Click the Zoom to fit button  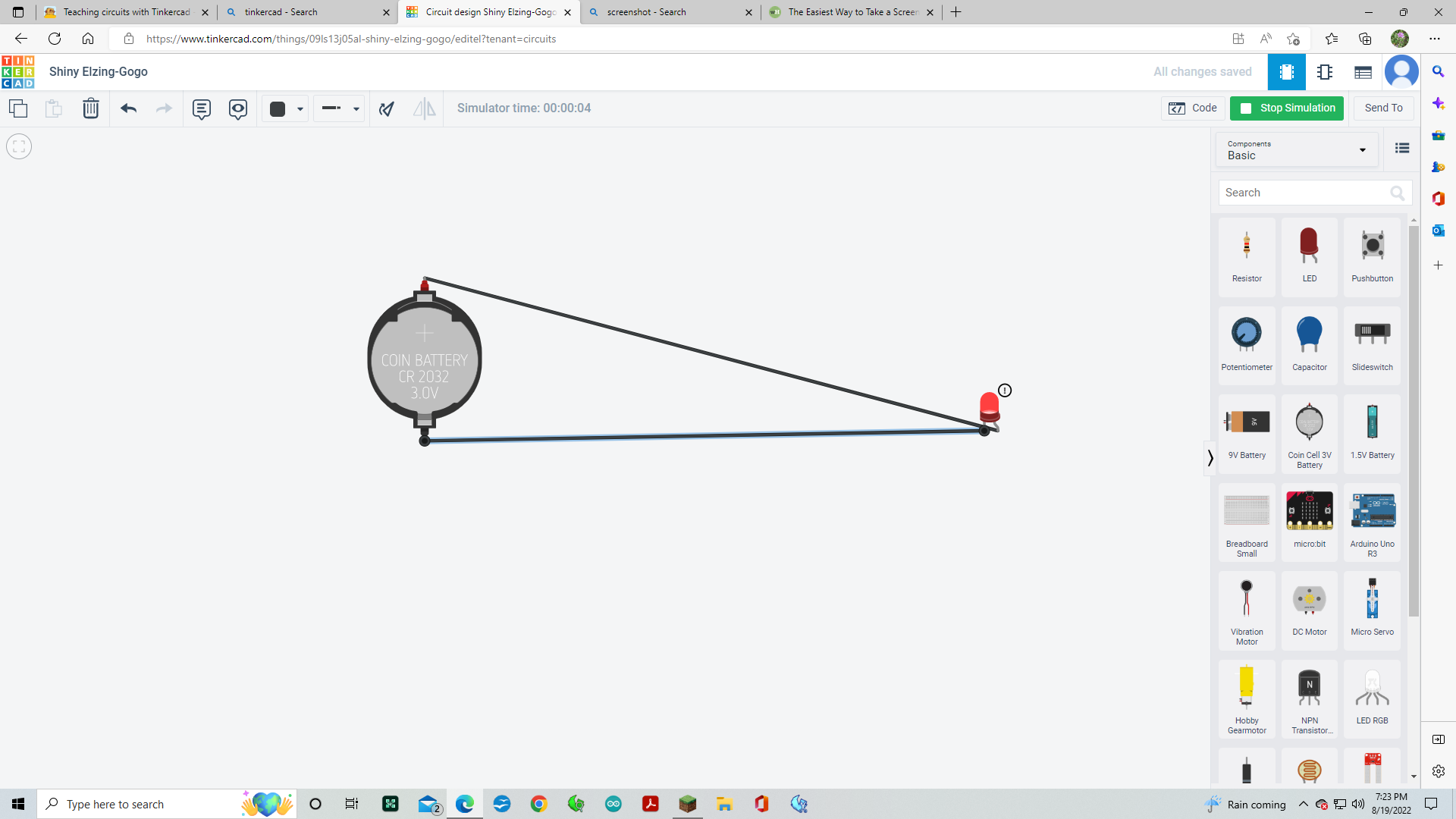coord(18,146)
